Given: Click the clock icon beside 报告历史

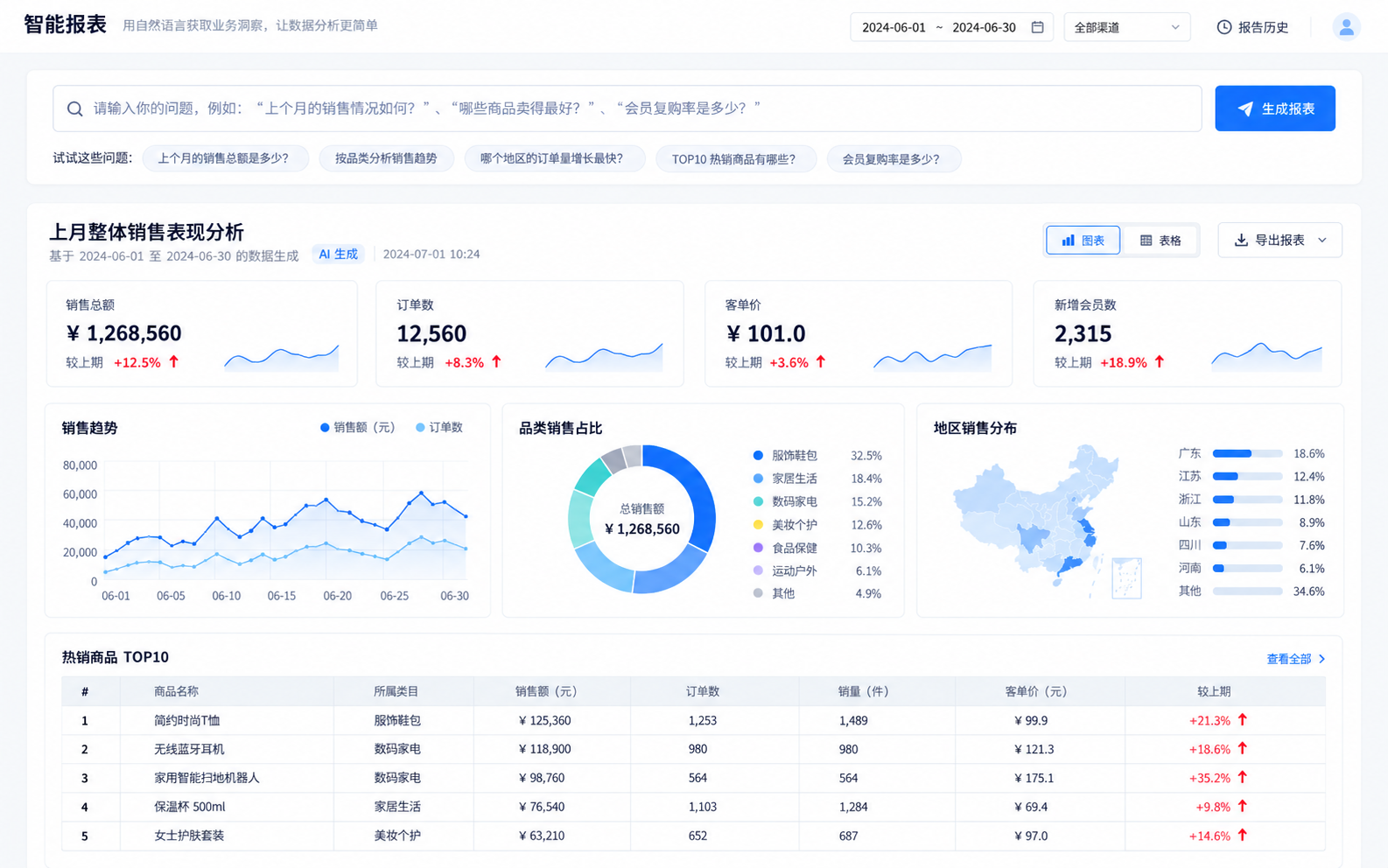Looking at the screenshot, I should tap(1224, 27).
